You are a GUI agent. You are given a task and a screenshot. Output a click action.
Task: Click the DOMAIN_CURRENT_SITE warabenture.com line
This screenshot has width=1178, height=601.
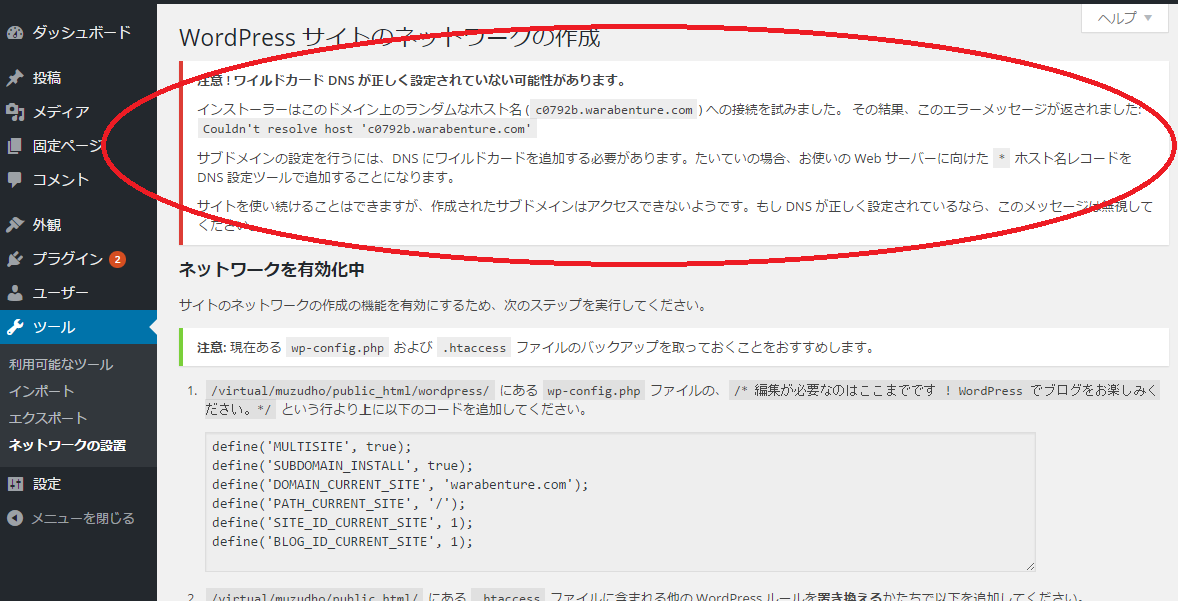(x=400, y=485)
